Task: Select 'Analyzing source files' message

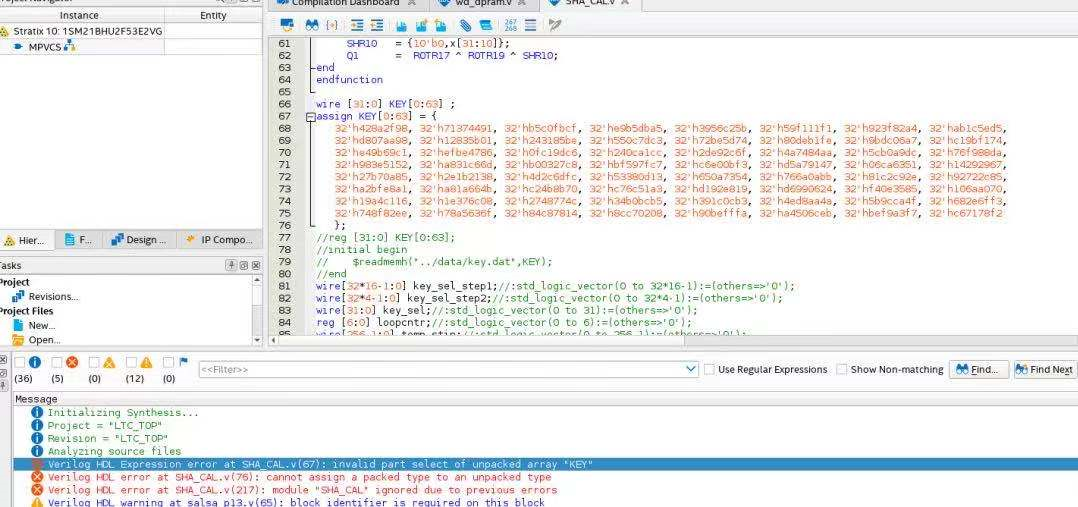Action: click(x=114, y=451)
